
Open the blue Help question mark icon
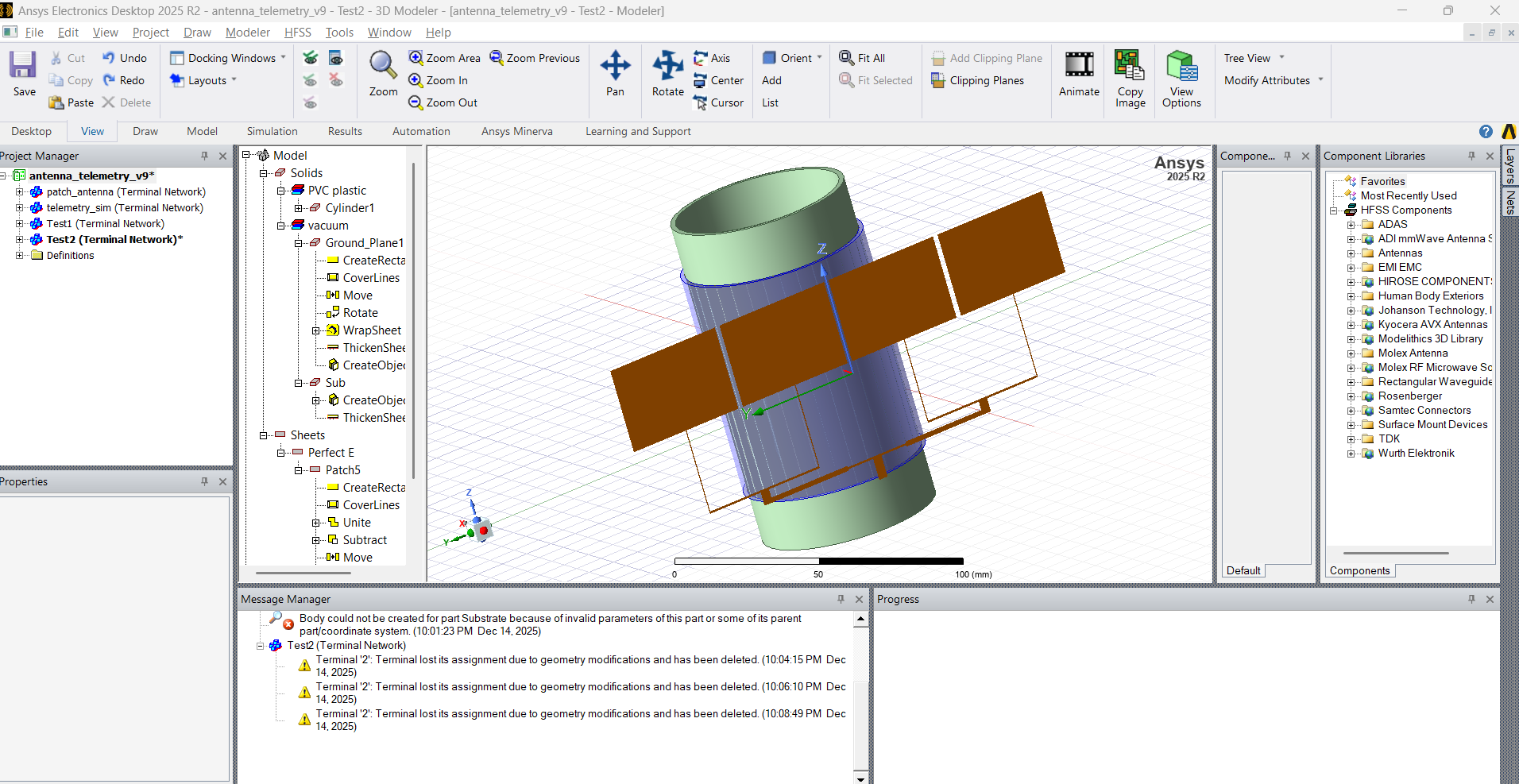(x=1486, y=132)
